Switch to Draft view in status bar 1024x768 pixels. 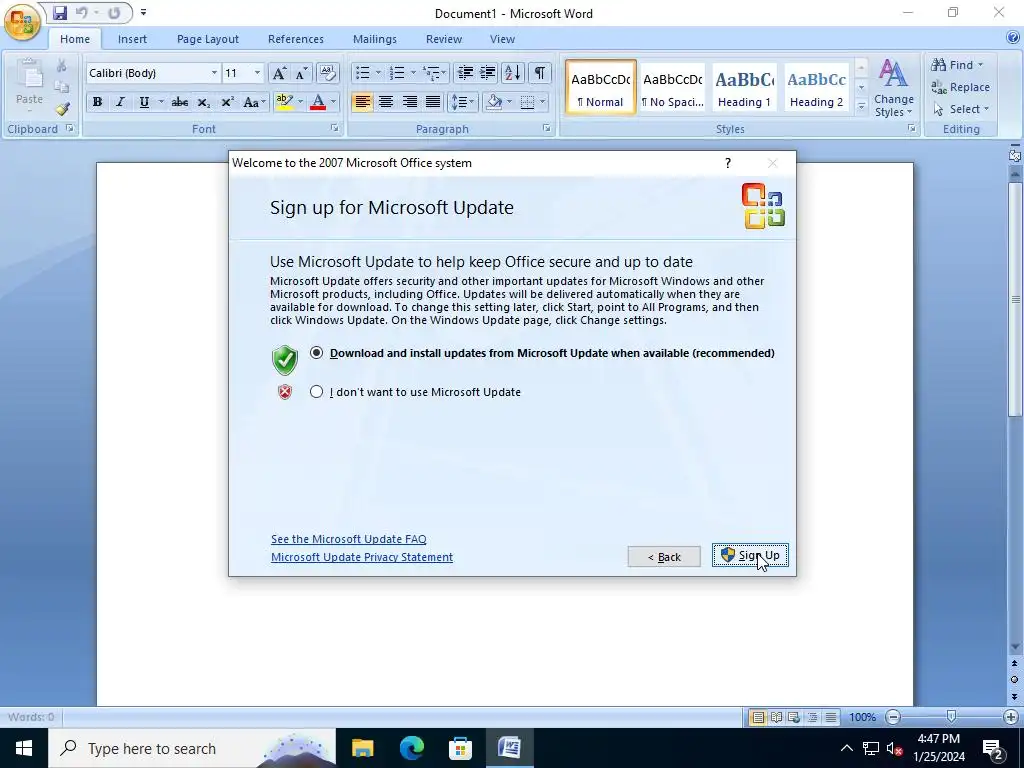(831, 717)
